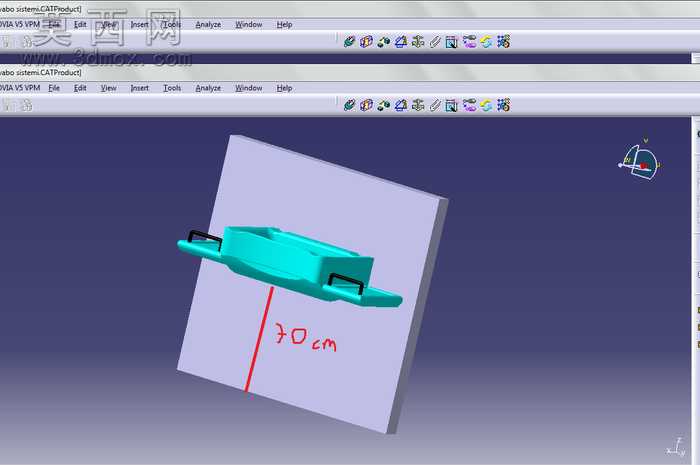The image size is (700, 465).
Task: Open the Analyze menu in the lower window
Action: coord(208,88)
